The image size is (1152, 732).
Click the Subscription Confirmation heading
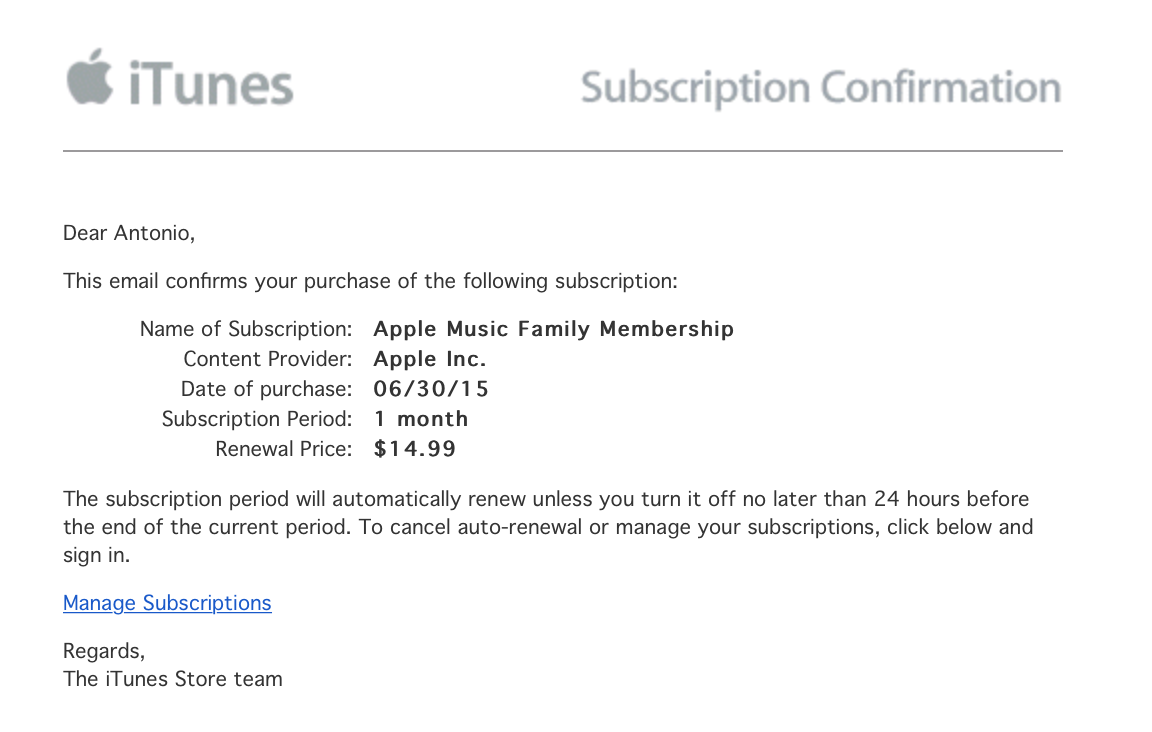[x=821, y=88]
